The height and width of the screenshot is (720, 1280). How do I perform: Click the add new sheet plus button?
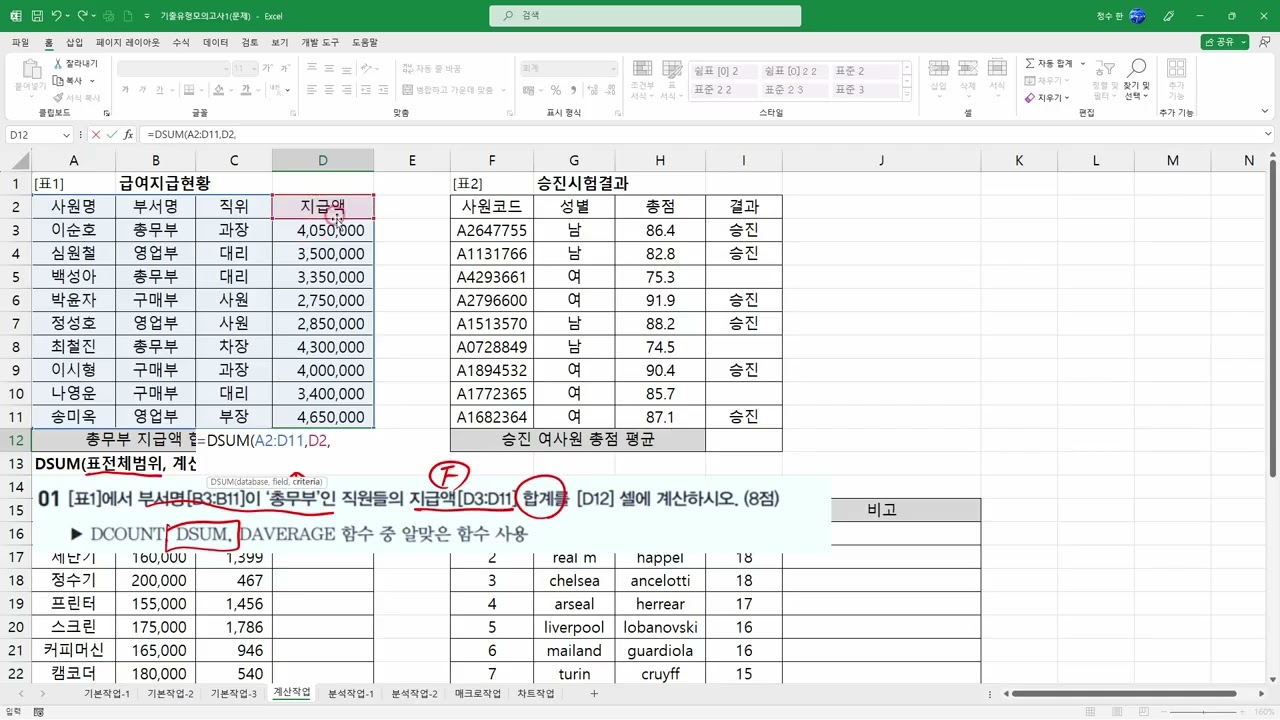pyautogui.click(x=594, y=693)
